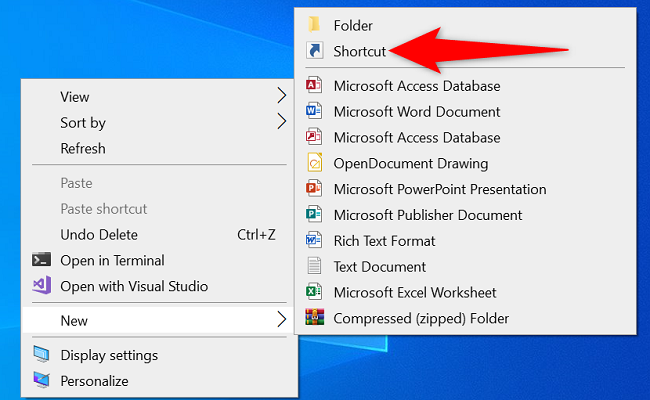Click the Ctrl+Z shortcut label

[256, 235]
